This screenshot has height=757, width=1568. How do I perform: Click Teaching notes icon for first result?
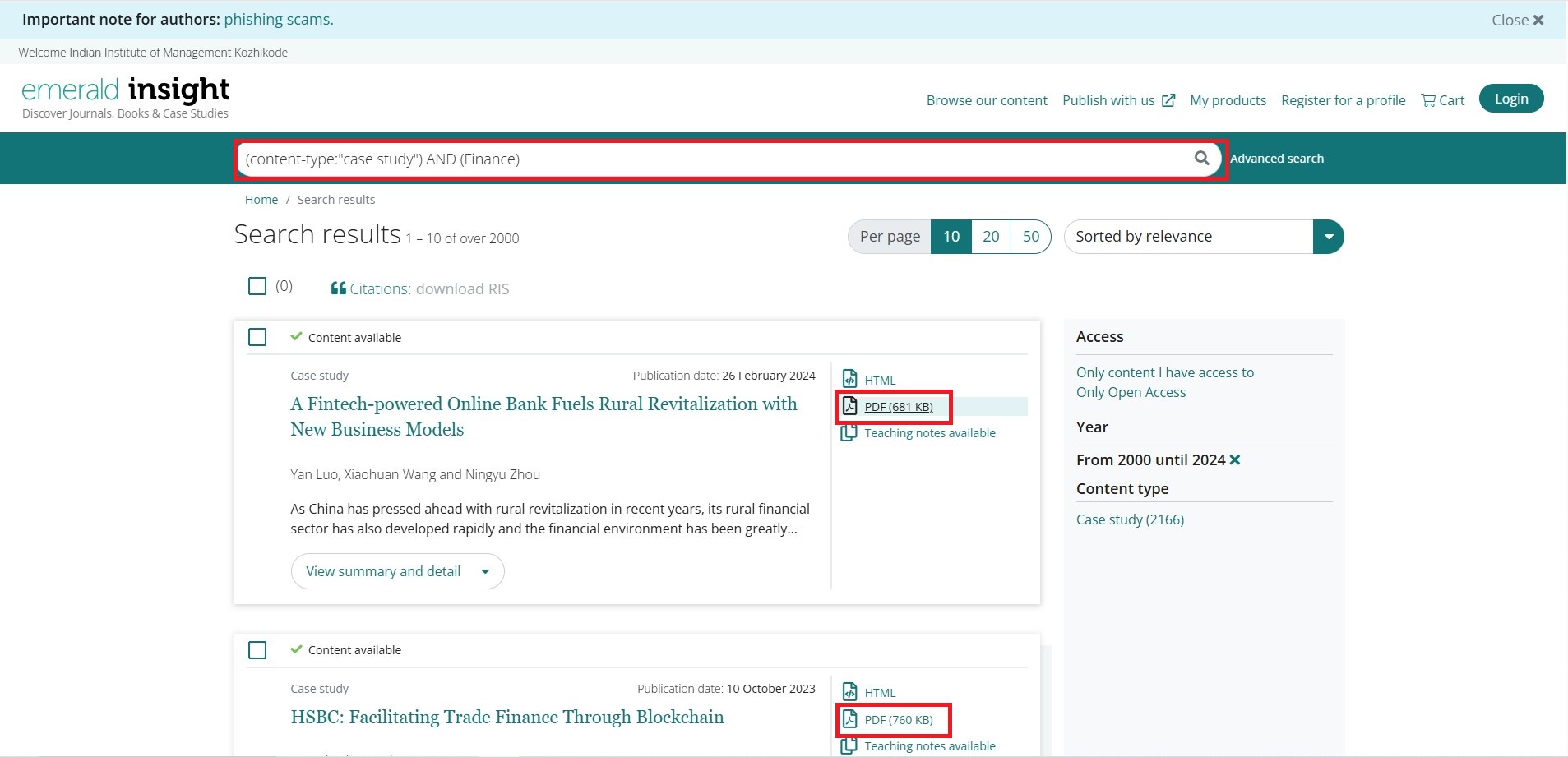click(x=849, y=433)
